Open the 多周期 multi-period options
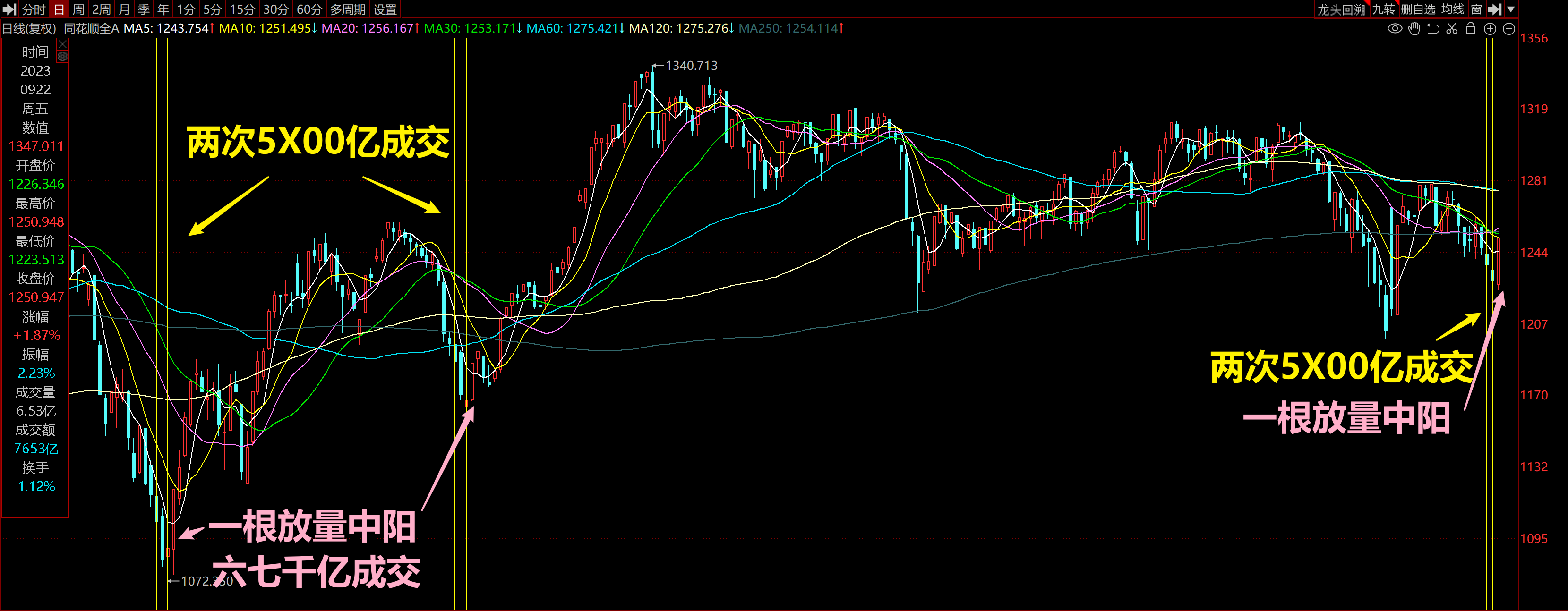Image resolution: width=1568 pixels, height=611 pixels. (x=348, y=9)
